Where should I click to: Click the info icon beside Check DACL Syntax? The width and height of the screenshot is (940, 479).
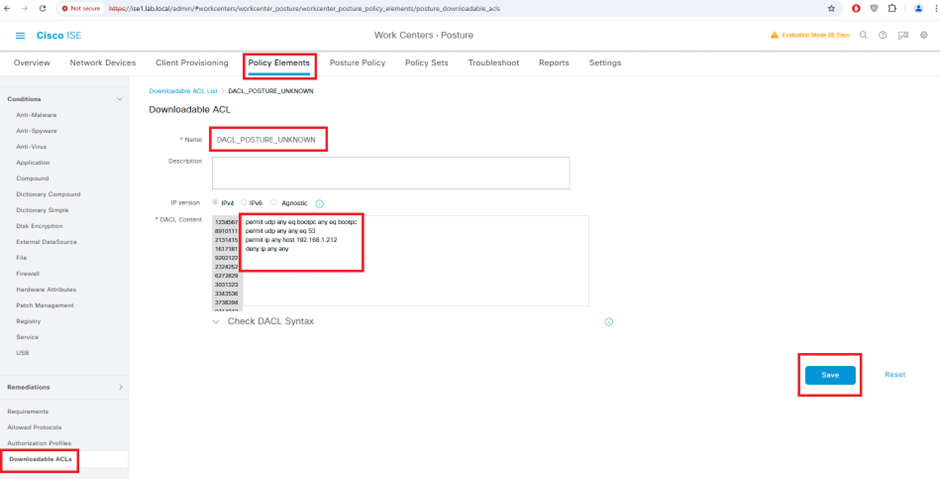[x=608, y=322]
